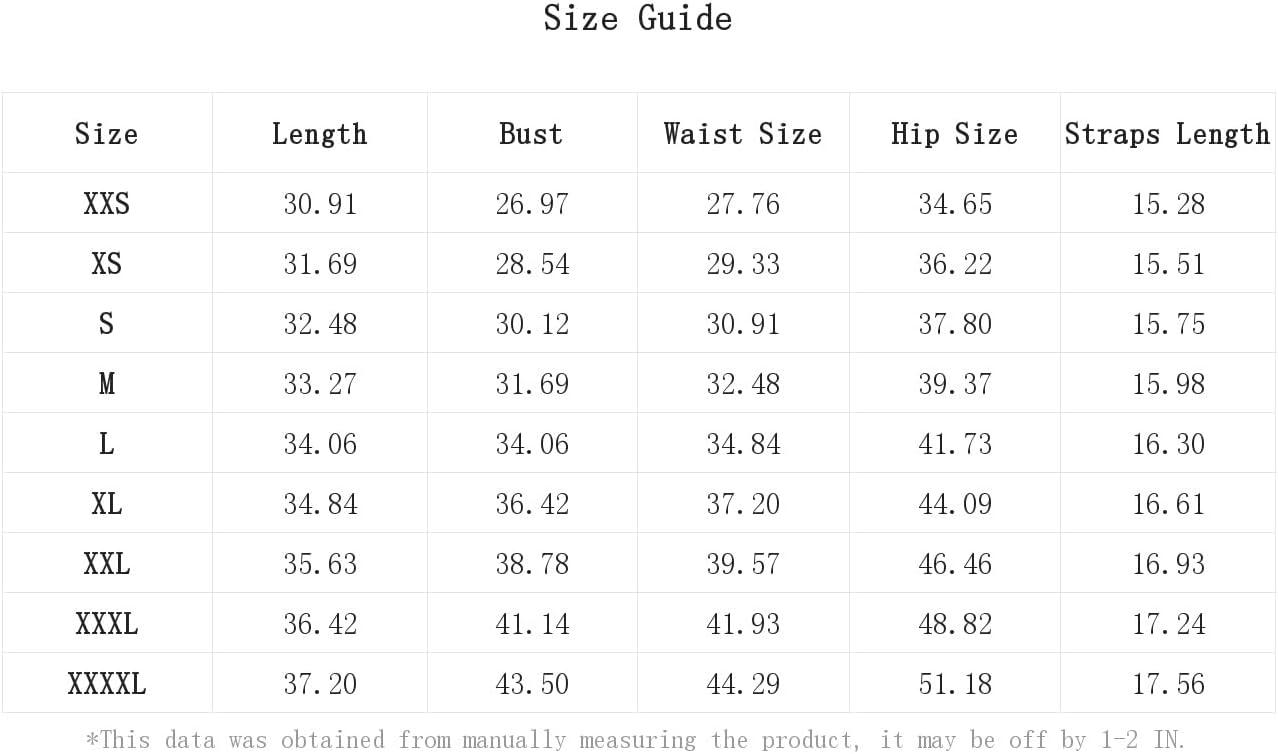Select hip value 46.46 for XXL
This screenshot has width=1278, height=754.
pos(955,564)
